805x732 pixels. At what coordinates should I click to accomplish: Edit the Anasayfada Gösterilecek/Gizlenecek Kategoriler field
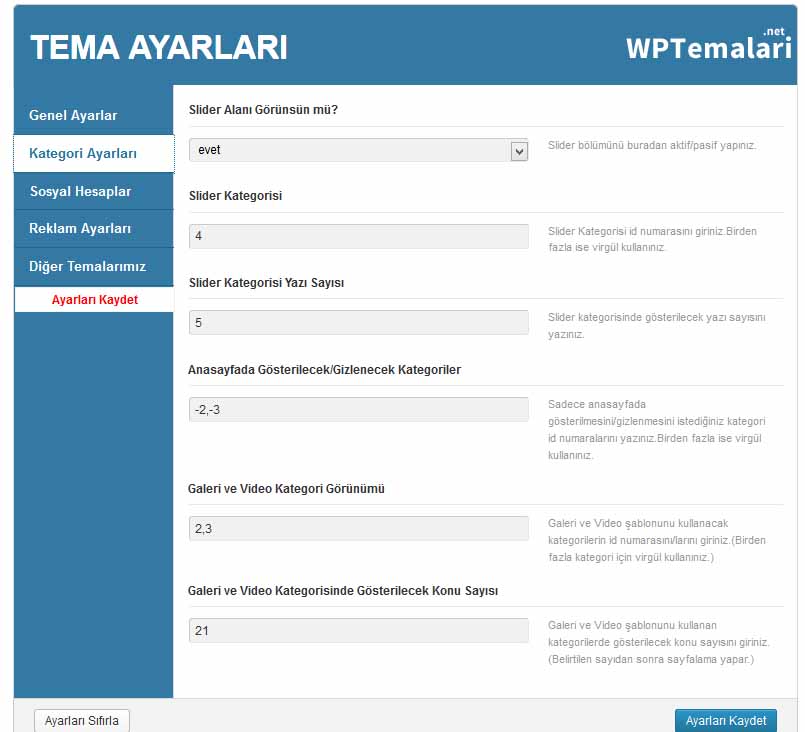coord(358,410)
